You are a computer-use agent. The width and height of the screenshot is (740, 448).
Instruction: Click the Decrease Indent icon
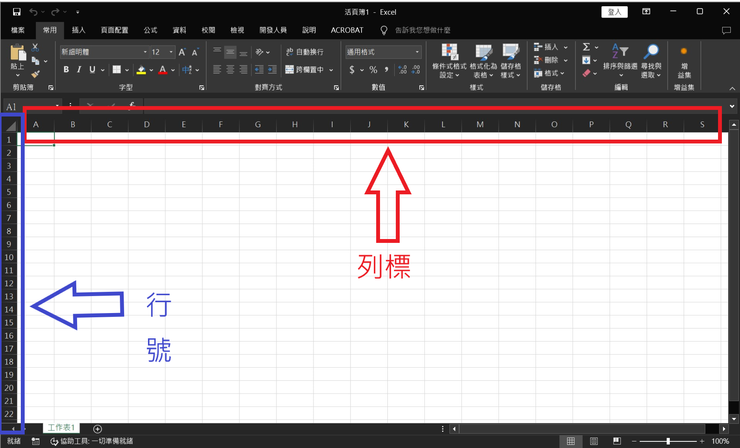coord(259,70)
